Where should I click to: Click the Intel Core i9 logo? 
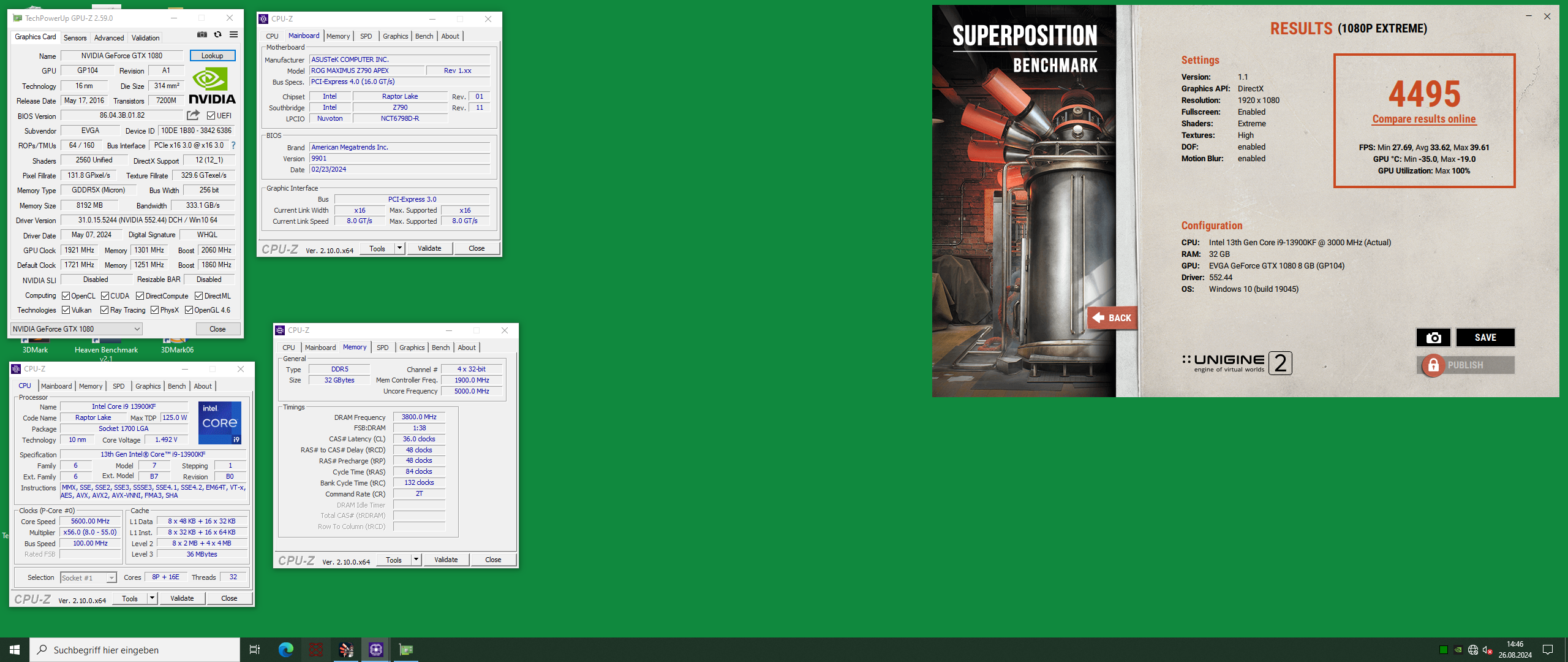pos(220,423)
